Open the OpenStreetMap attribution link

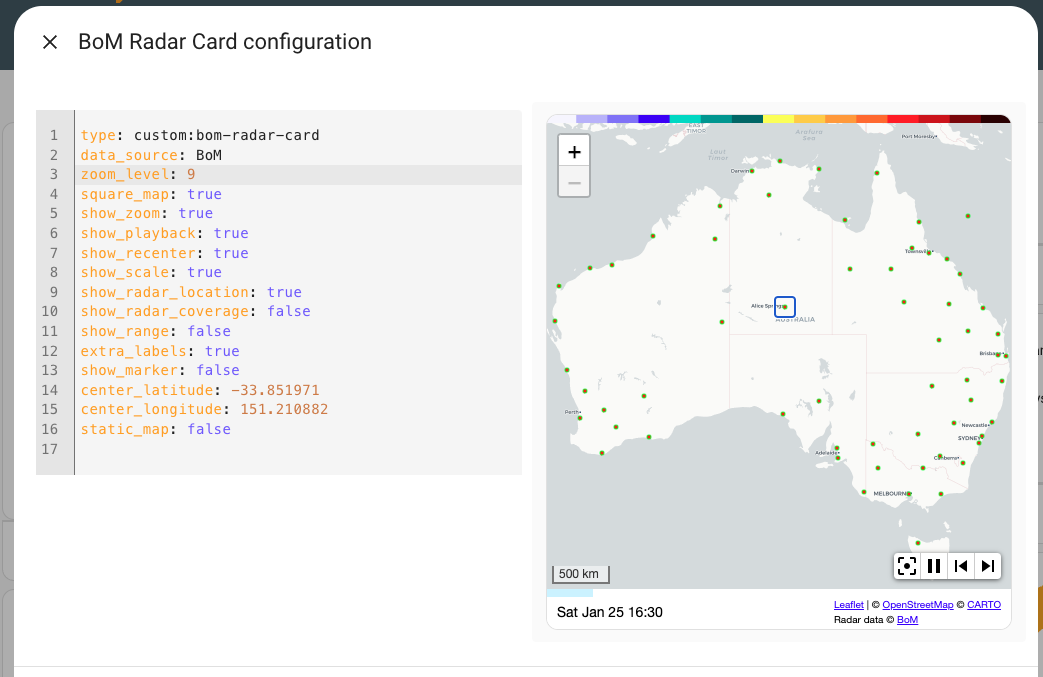click(918, 604)
